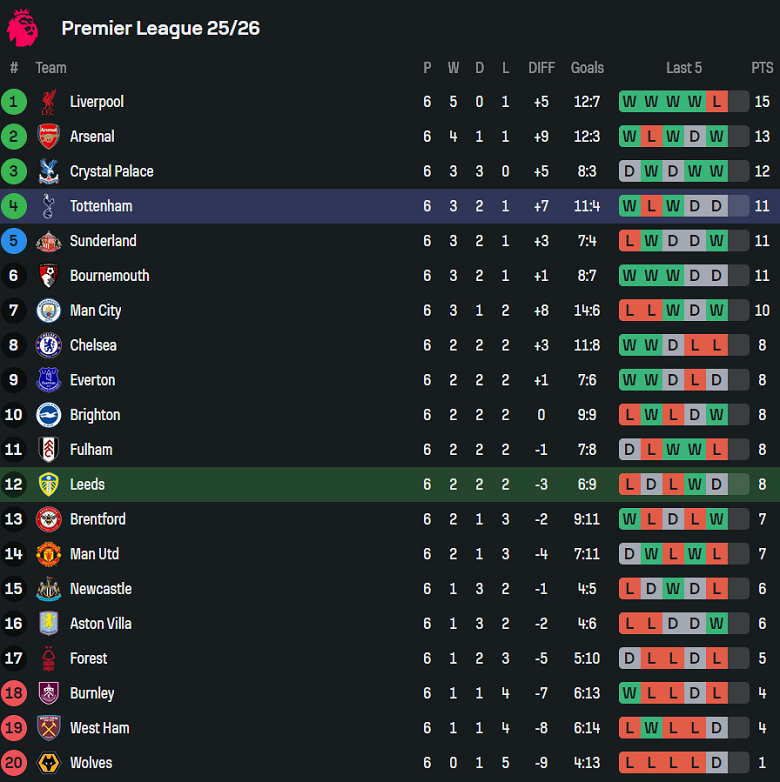The width and height of the screenshot is (780, 782).
Task: Click the West Ham club crest
Action: pos(48,728)
